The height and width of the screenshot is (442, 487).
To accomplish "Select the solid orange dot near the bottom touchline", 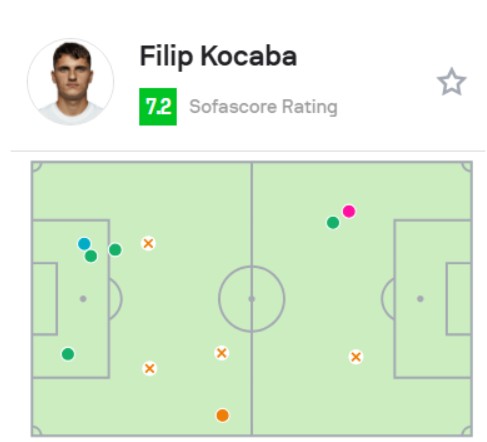I will tap(223, 416).
